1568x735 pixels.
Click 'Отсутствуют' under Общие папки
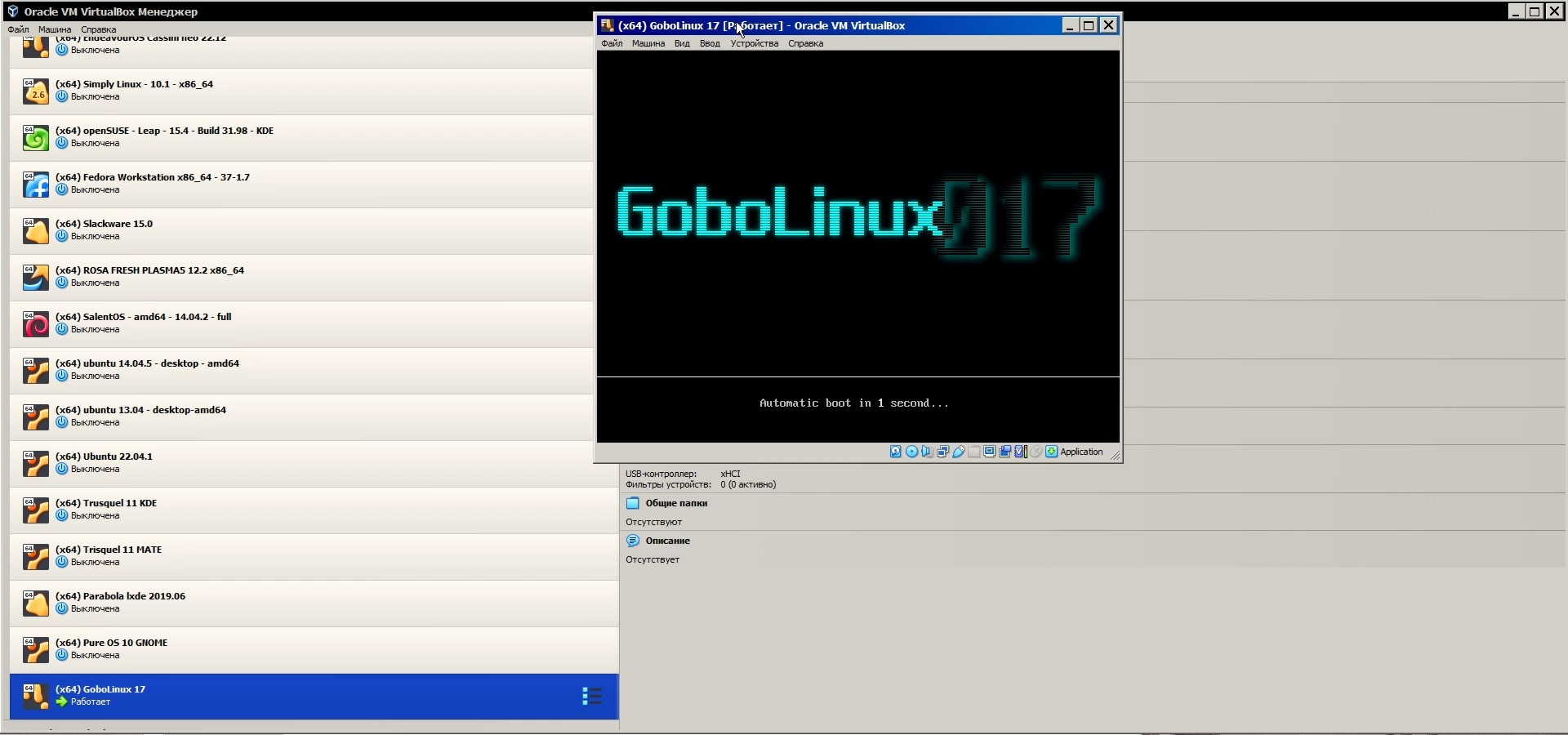[x=653, y=522]
